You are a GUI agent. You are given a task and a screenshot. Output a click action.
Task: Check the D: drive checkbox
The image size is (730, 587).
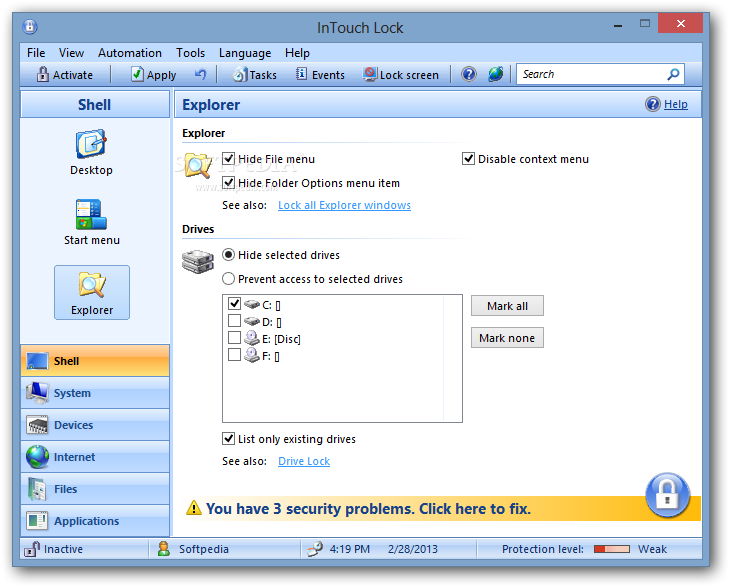point(234,321)
